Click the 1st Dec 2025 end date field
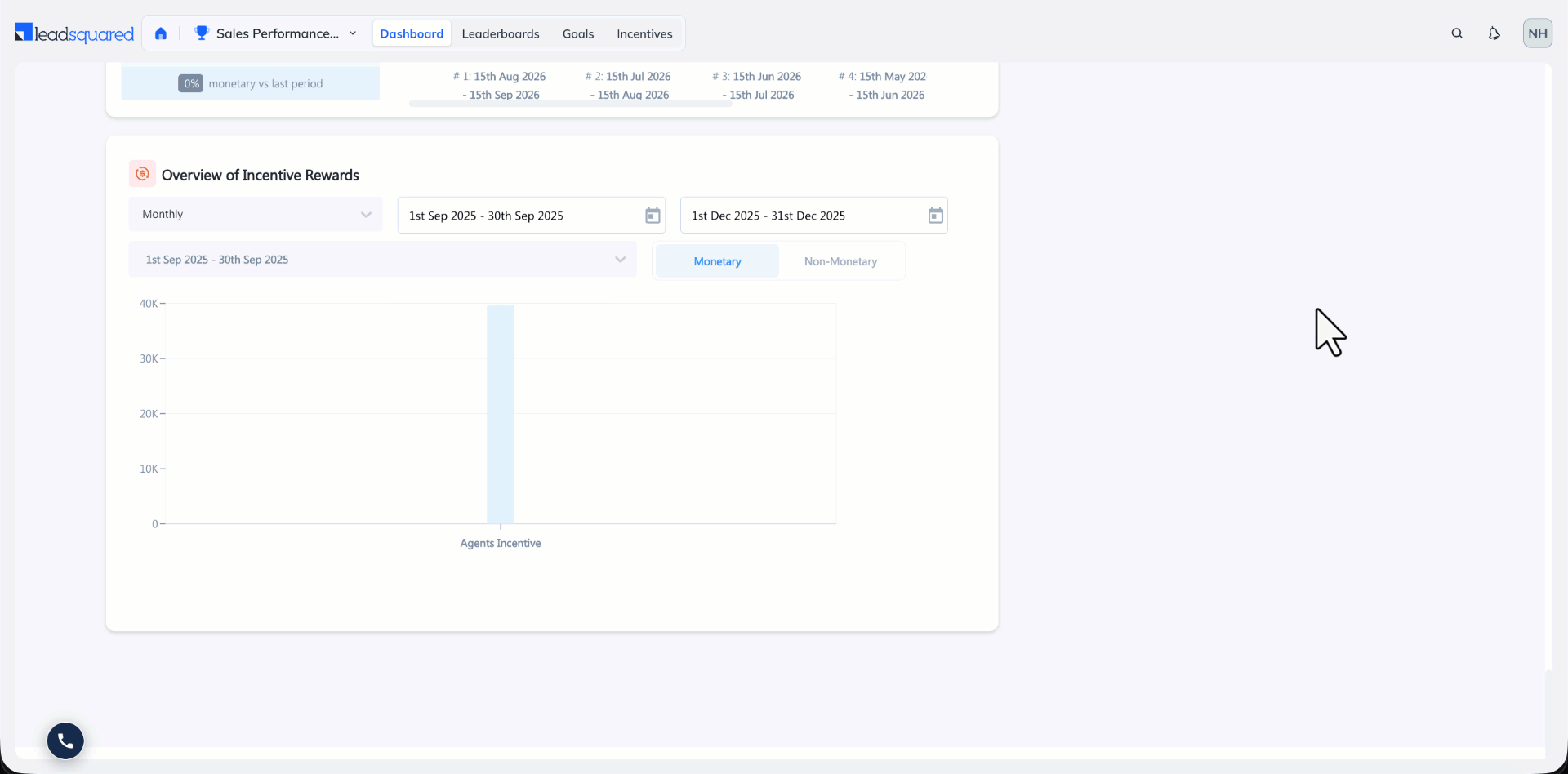 814,216
